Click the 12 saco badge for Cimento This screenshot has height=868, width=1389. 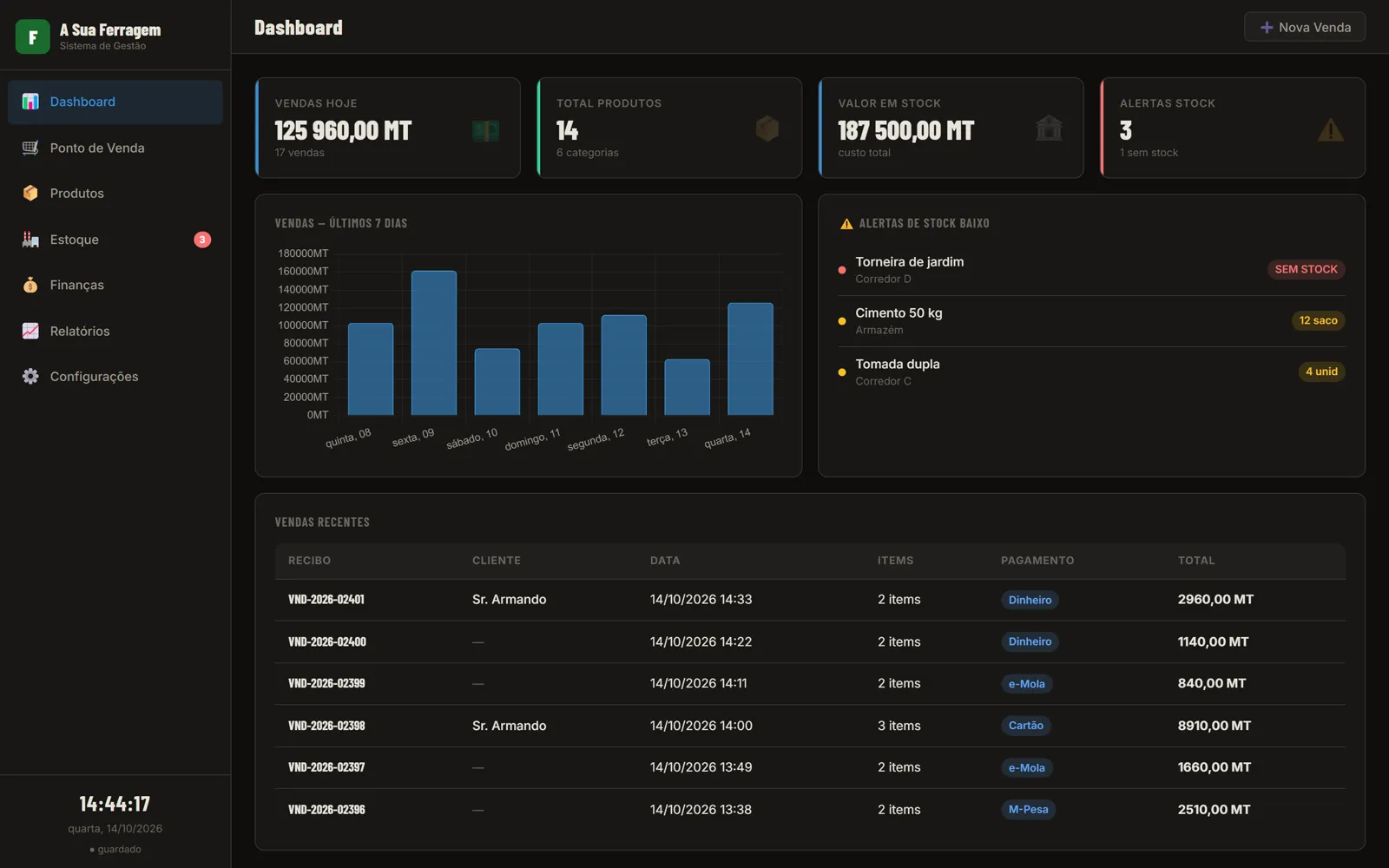click(x=1318, y=320)
